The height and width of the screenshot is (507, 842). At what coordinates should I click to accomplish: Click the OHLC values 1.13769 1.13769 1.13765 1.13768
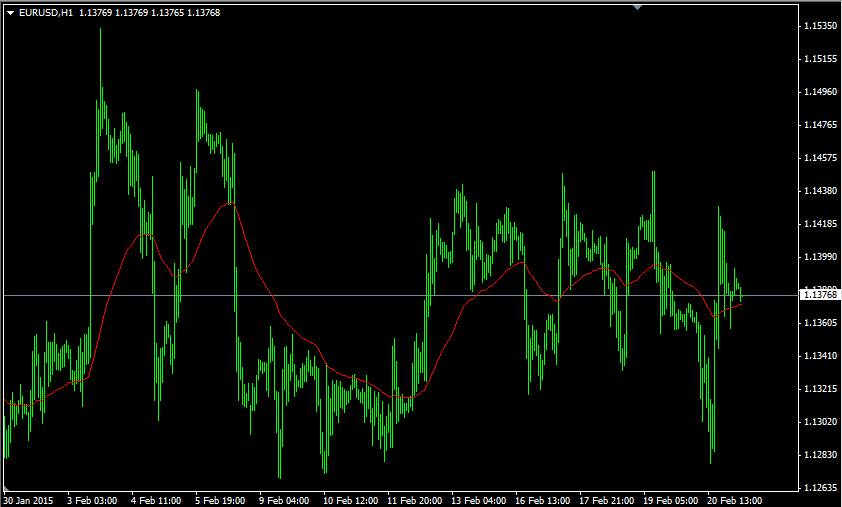pos(149,13)
